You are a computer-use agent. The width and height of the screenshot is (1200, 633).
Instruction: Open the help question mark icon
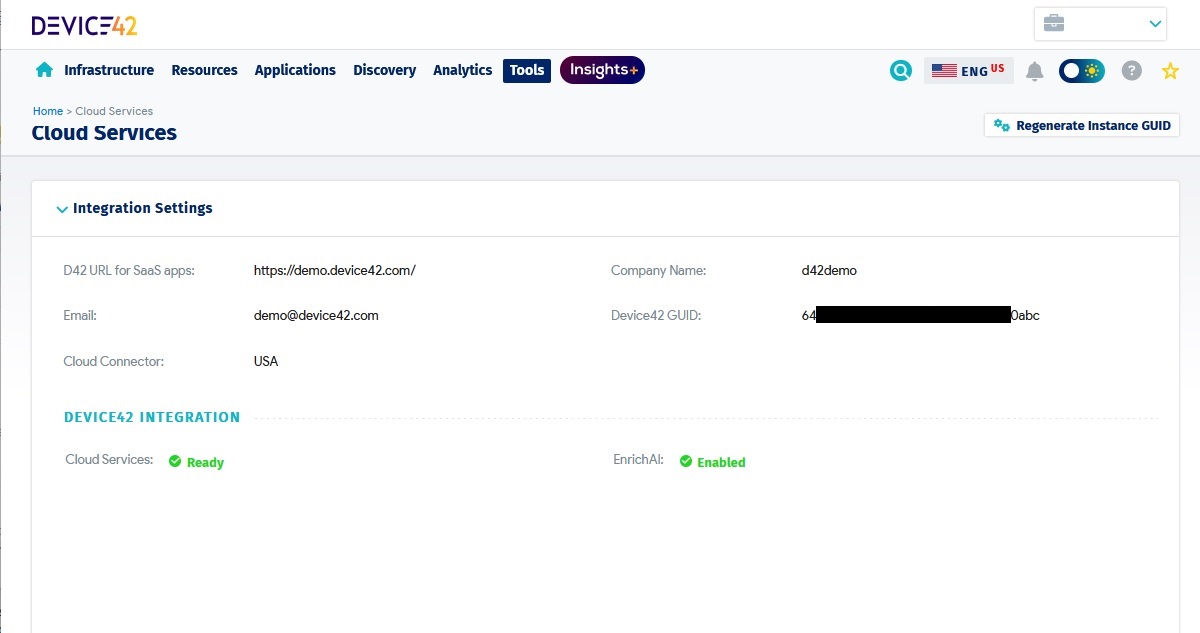tap(1131, 70)
